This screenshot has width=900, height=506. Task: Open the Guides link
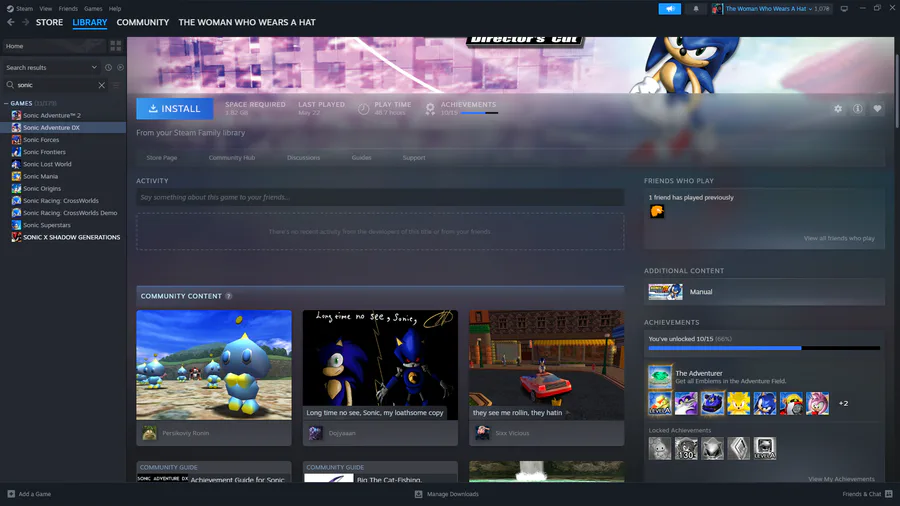coord(362,157)
